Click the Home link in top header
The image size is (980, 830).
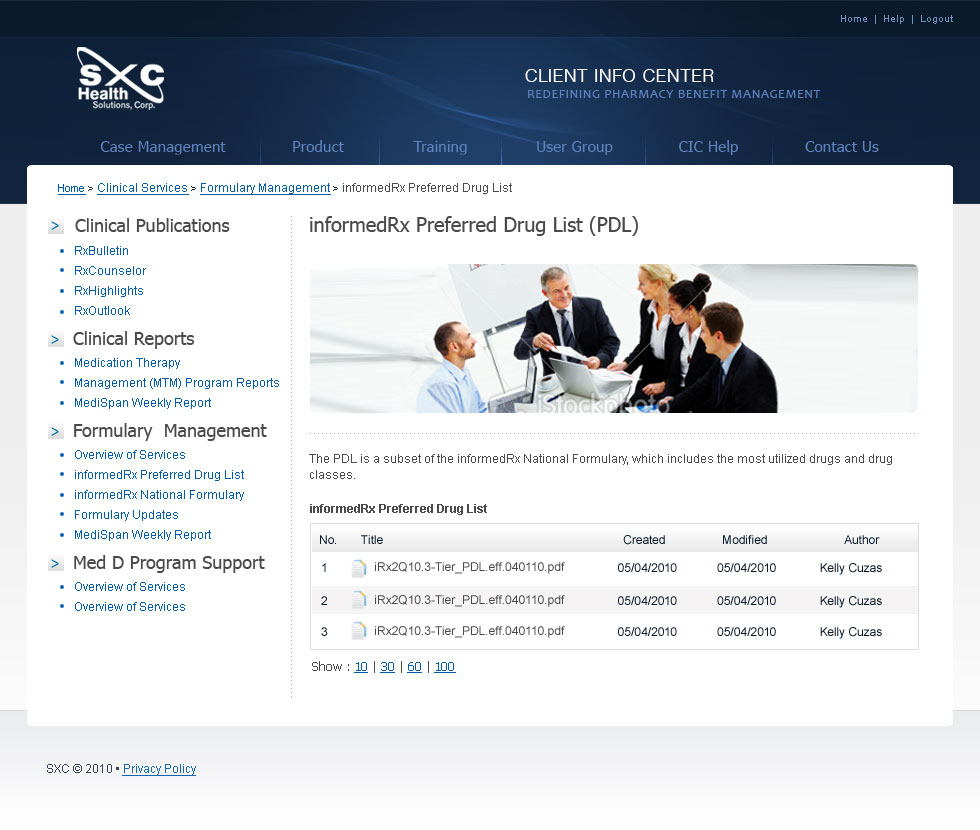click(x=854, y=19)
